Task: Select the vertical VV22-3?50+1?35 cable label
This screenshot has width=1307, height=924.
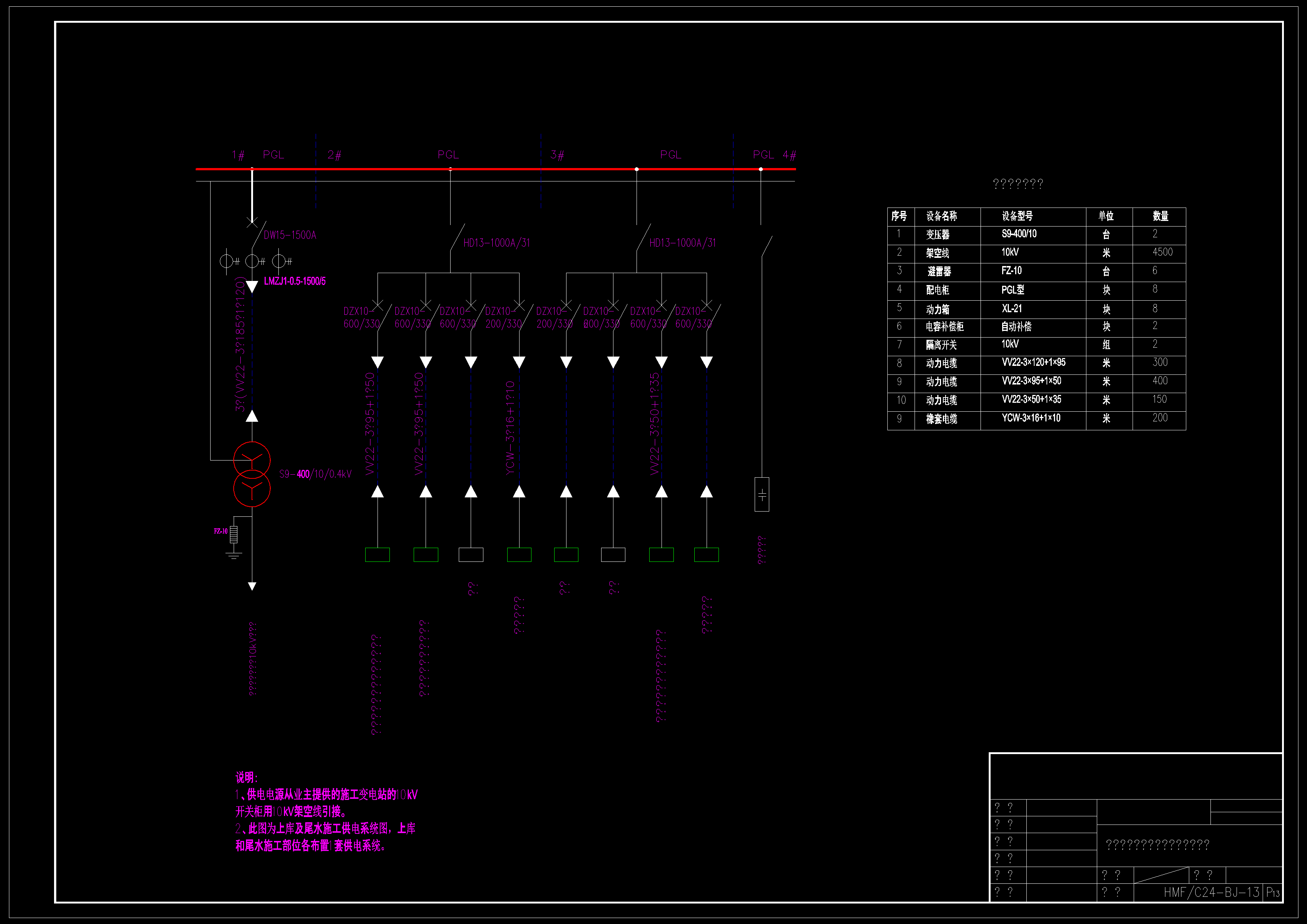Action: [655, 423]
